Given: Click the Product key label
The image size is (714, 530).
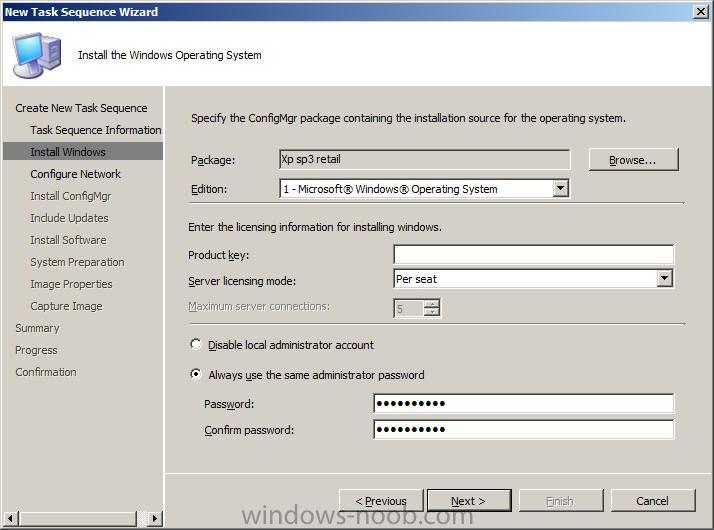Looking at the screenshot, I should pos(219,255).
